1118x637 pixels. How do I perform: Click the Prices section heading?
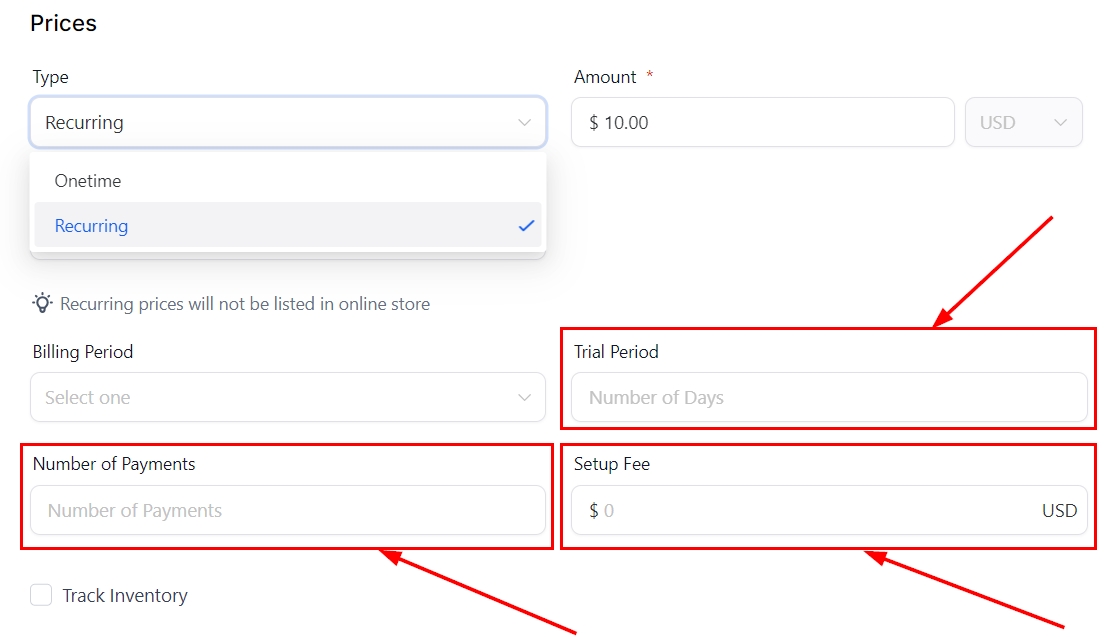pyautogui.click(x=64, y=23)
